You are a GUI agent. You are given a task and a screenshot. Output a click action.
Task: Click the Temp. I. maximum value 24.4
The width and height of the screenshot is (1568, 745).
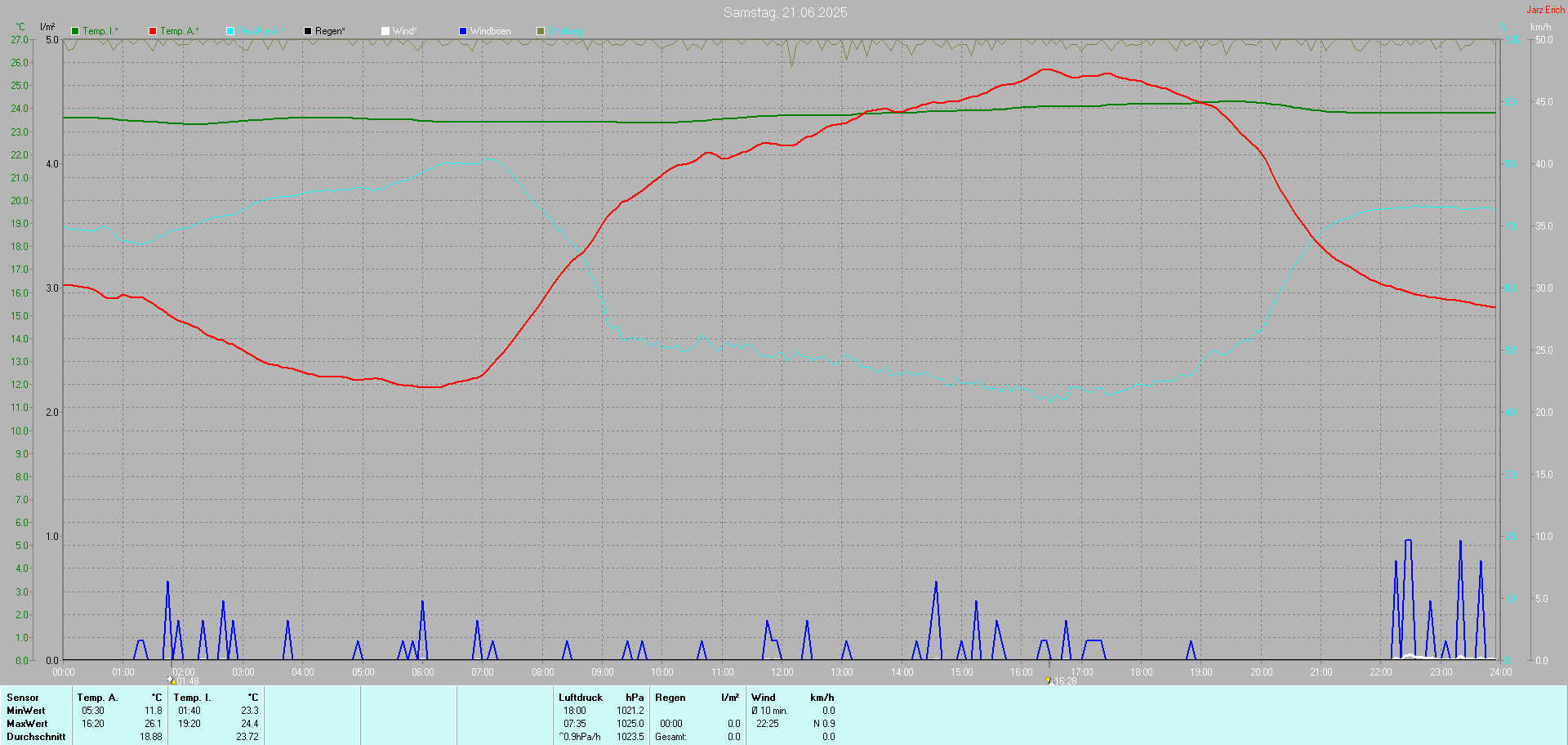point(250,724)
